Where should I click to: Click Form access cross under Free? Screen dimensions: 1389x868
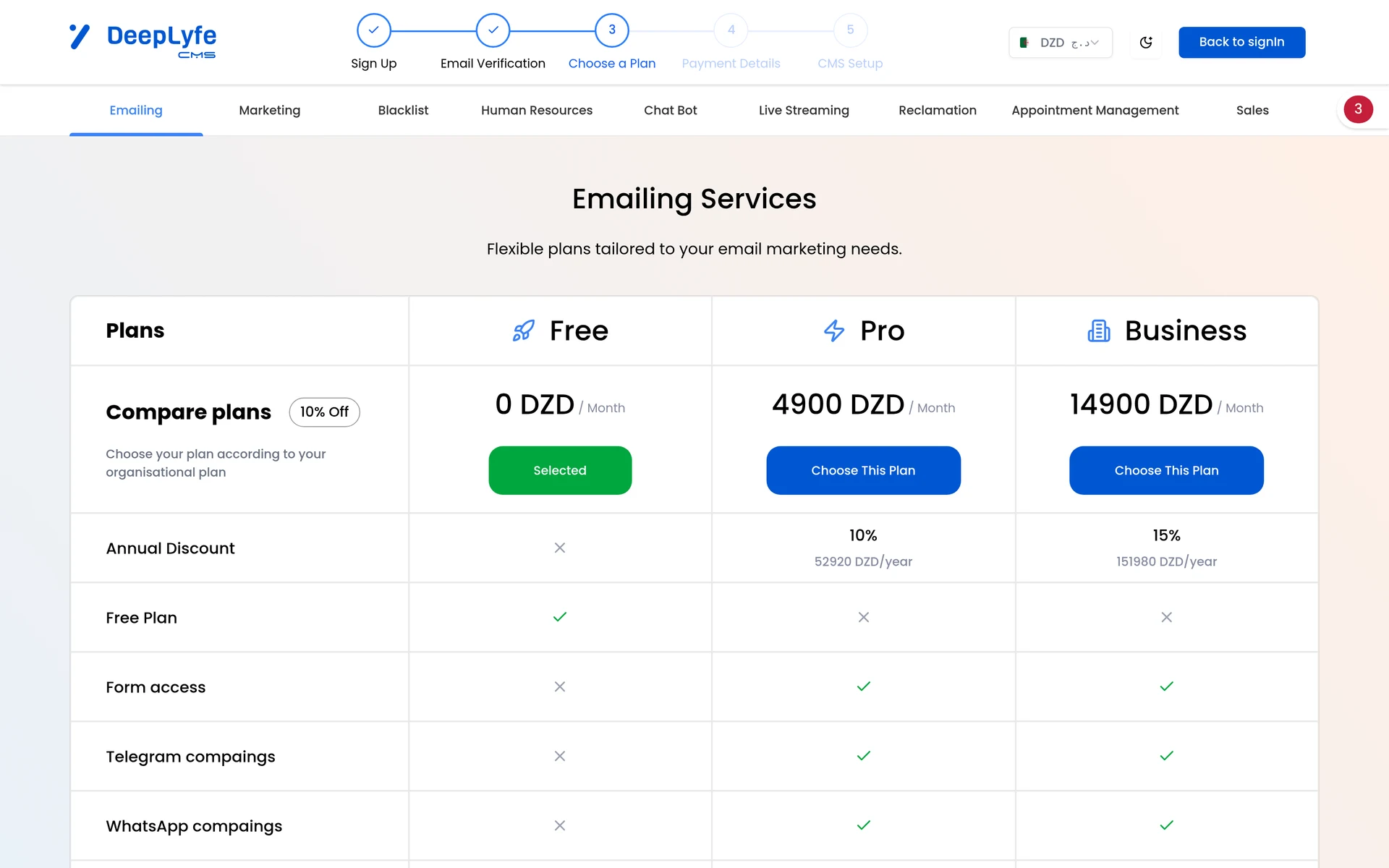tap(560, 686)
